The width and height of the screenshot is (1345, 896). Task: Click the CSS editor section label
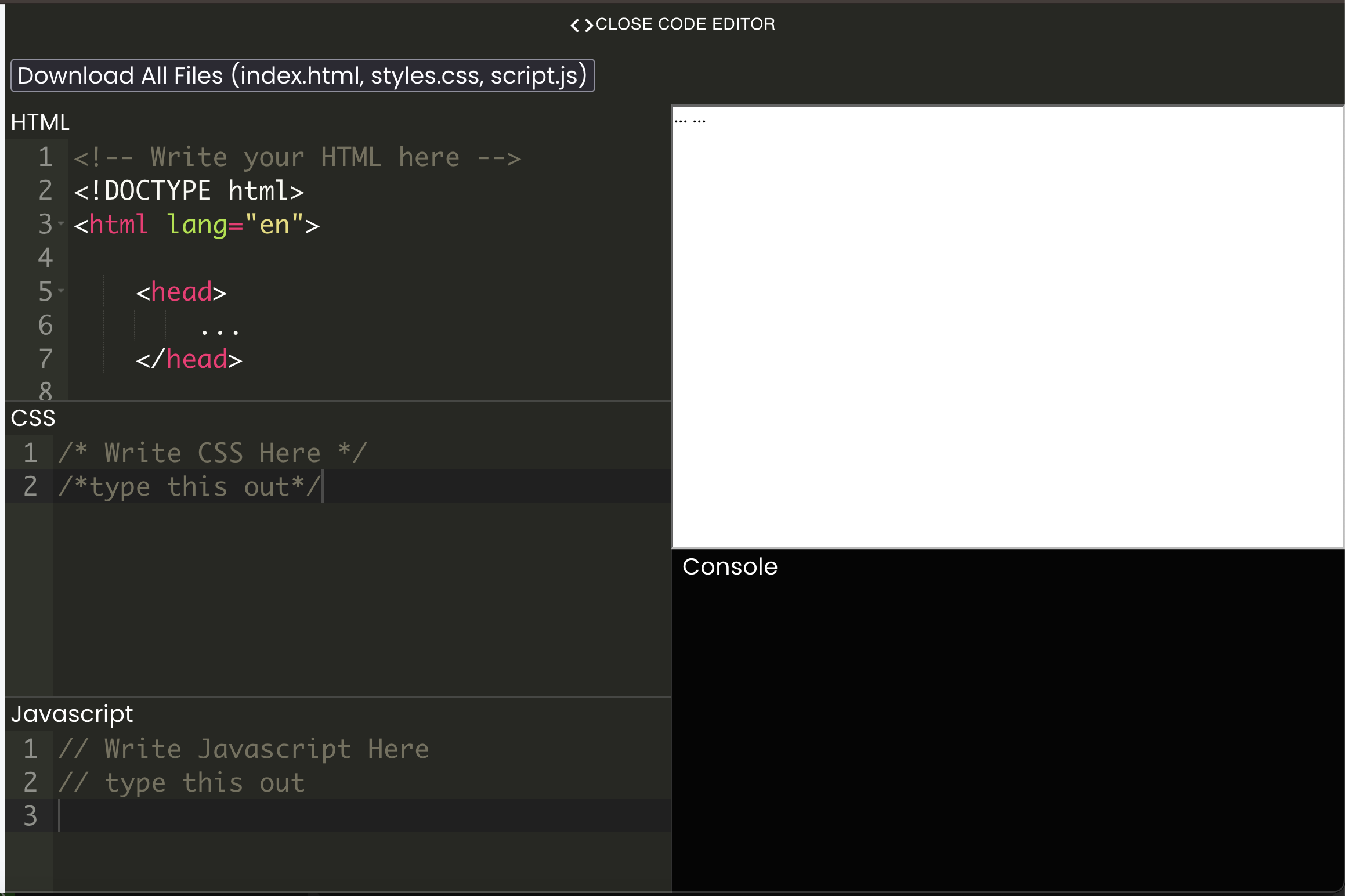[x=33, y=418]
